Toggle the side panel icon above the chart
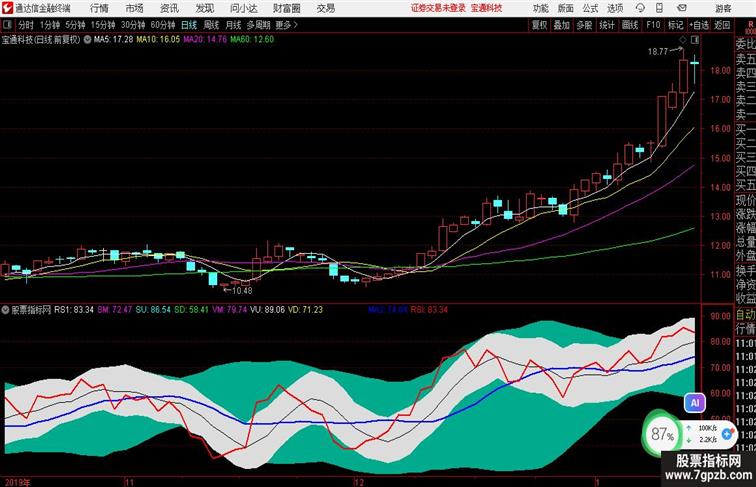756x487 pixels. coord(695,40)
